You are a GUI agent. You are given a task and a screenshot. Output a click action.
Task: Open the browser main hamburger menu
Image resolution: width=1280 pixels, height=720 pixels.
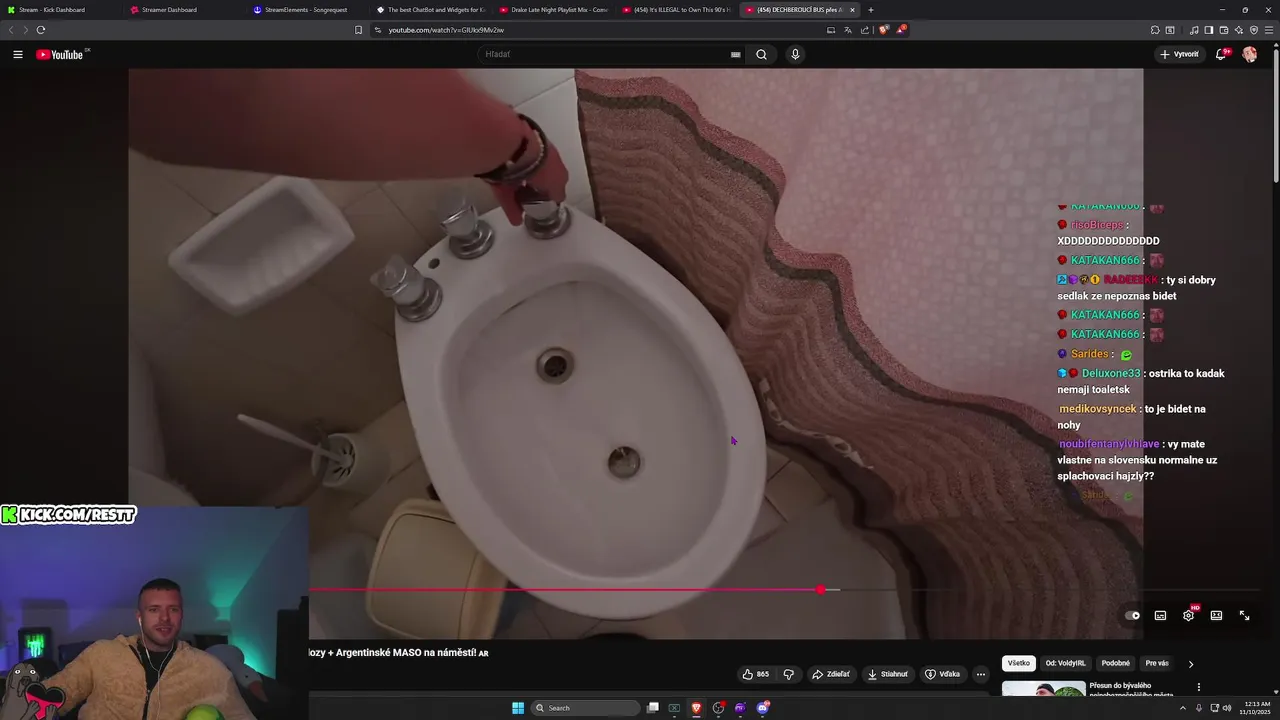pyautogui.click(x=1269, y=30)
